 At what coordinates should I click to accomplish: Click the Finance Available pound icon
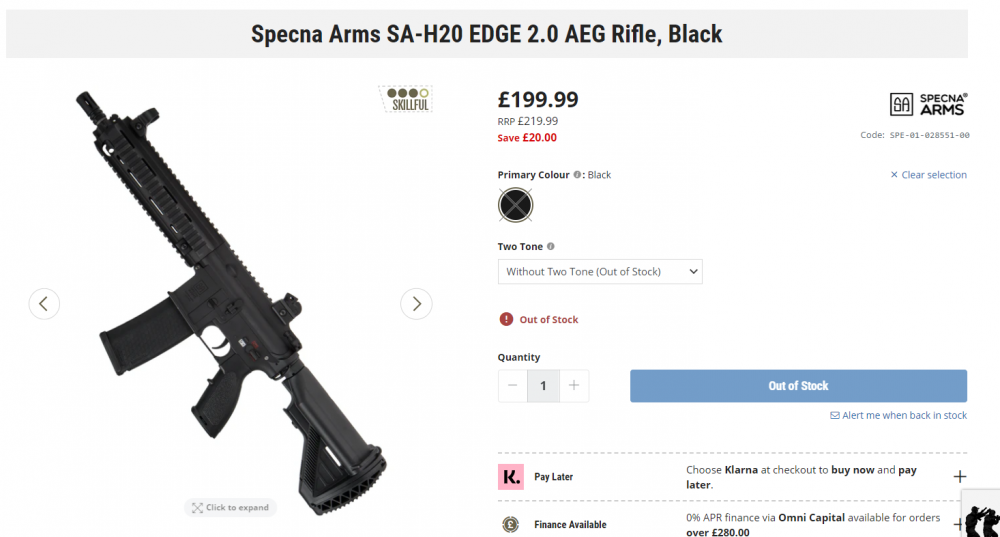pos(511,524)
